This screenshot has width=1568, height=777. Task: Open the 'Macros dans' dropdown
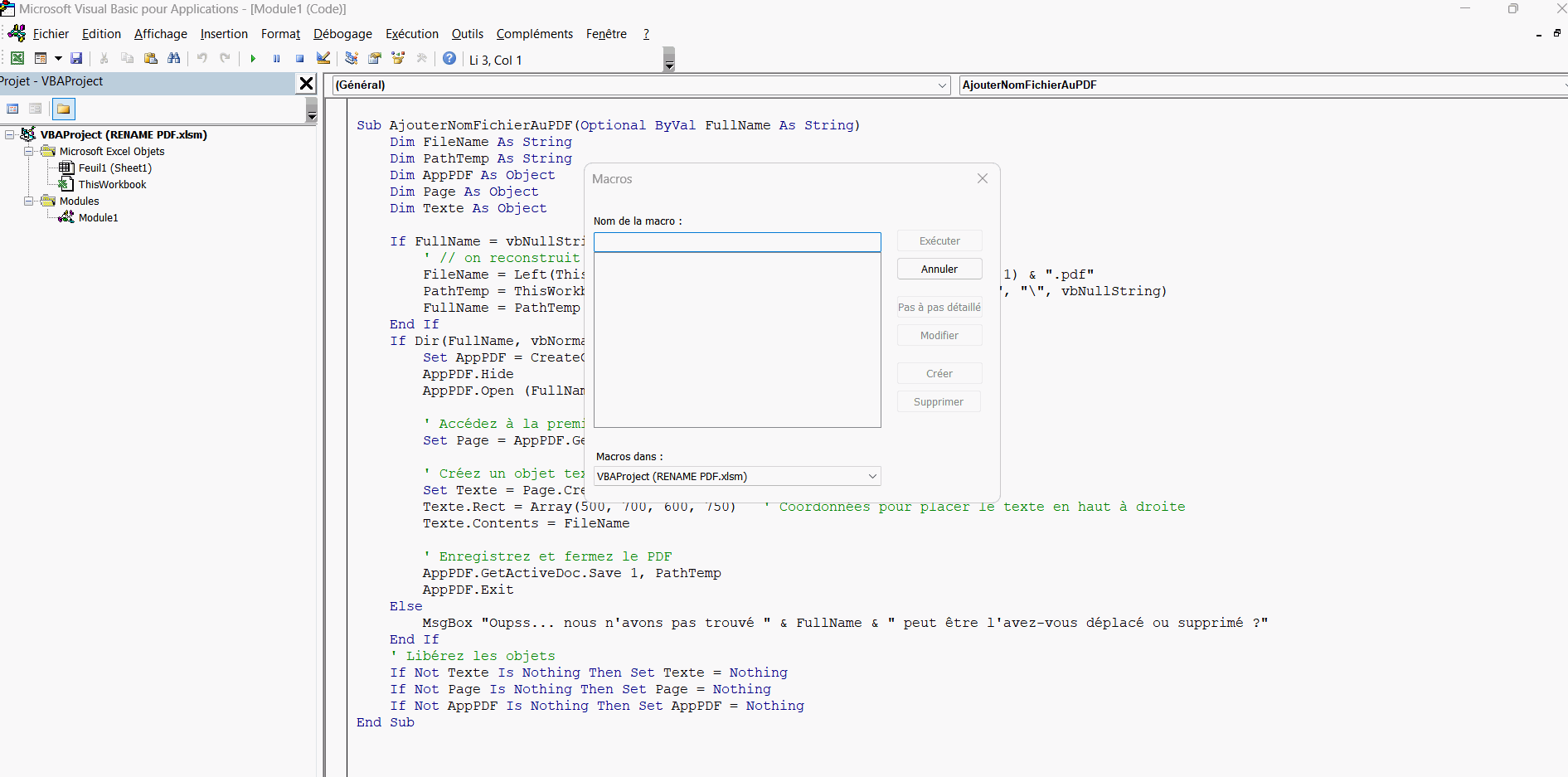[x=871, y=476]
